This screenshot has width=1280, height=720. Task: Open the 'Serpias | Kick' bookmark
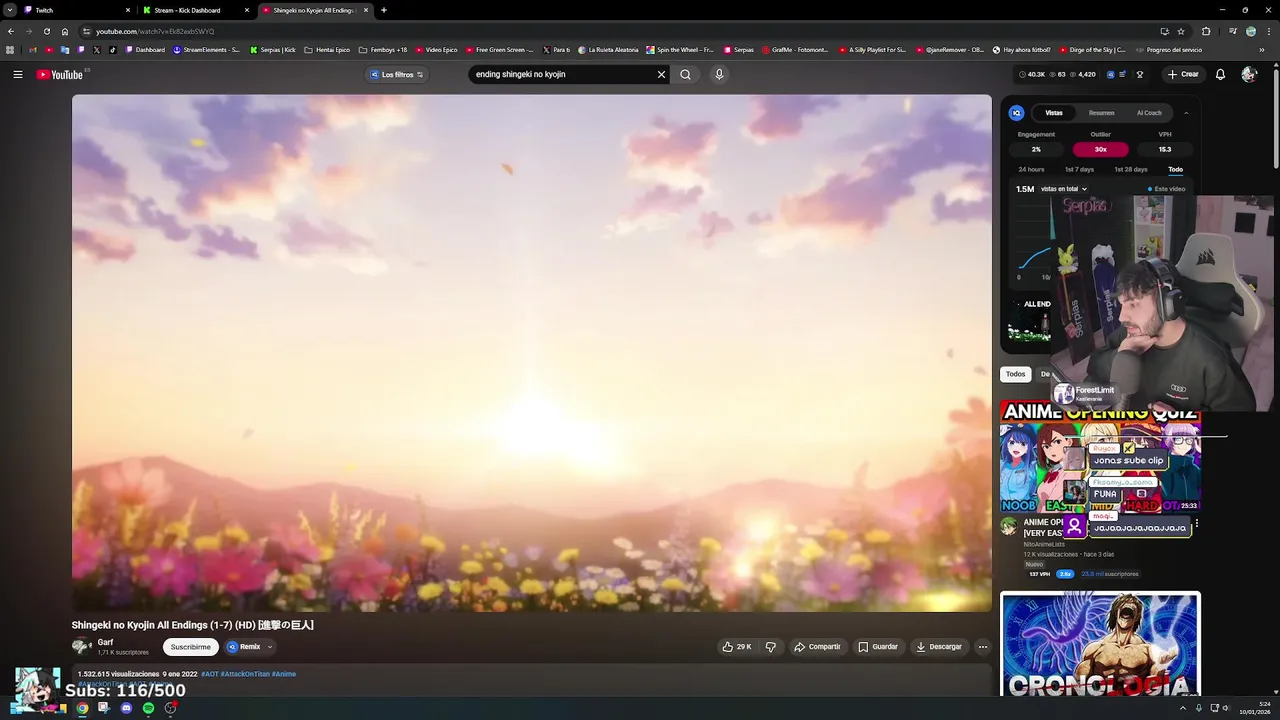click(273, 50)
